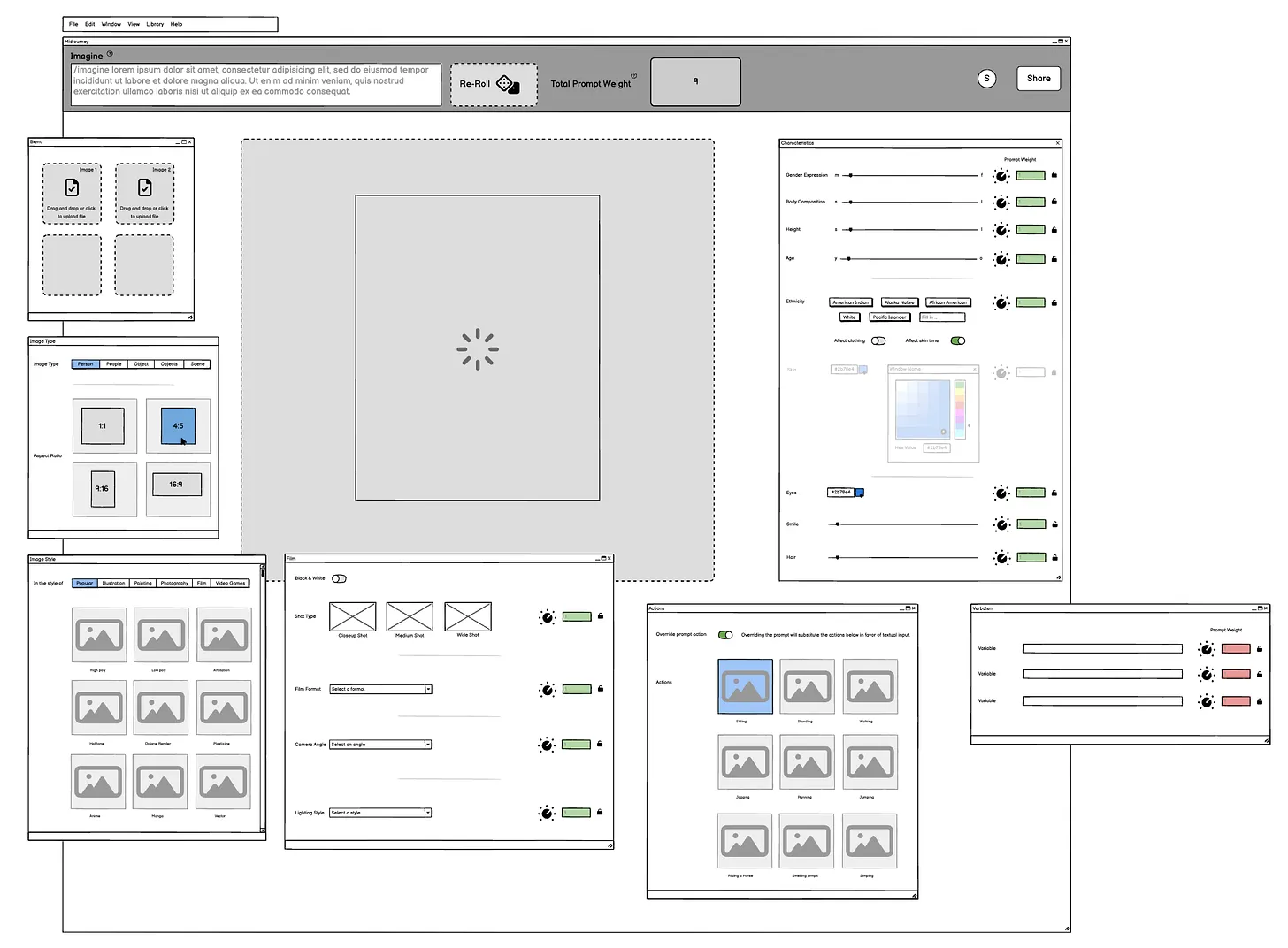Select the Anime style thumbnail

[98, 782]
